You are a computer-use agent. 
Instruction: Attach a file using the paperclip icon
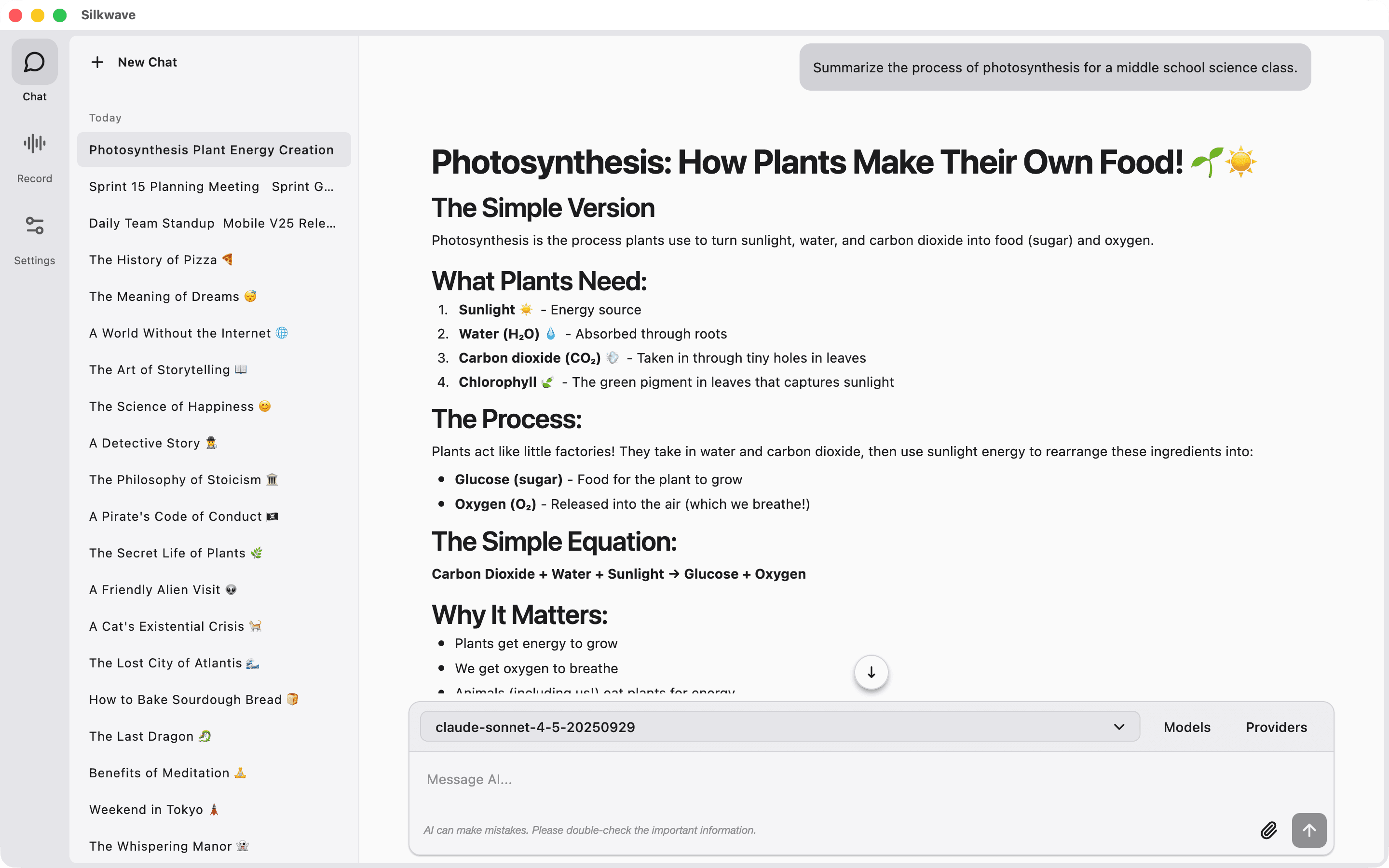pos(1269,830)
